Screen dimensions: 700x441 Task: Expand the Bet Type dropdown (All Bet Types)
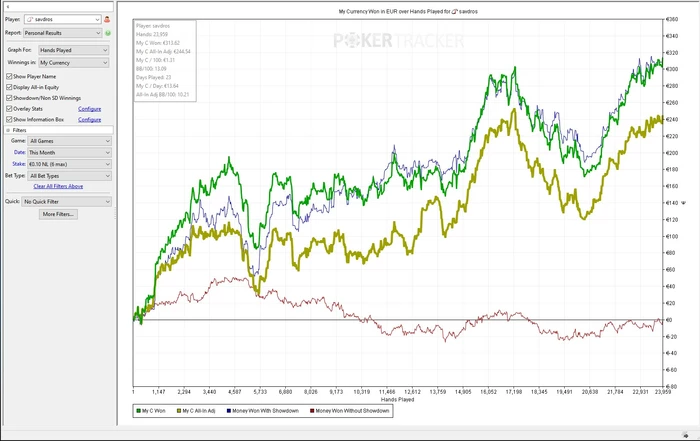(69, 176)
